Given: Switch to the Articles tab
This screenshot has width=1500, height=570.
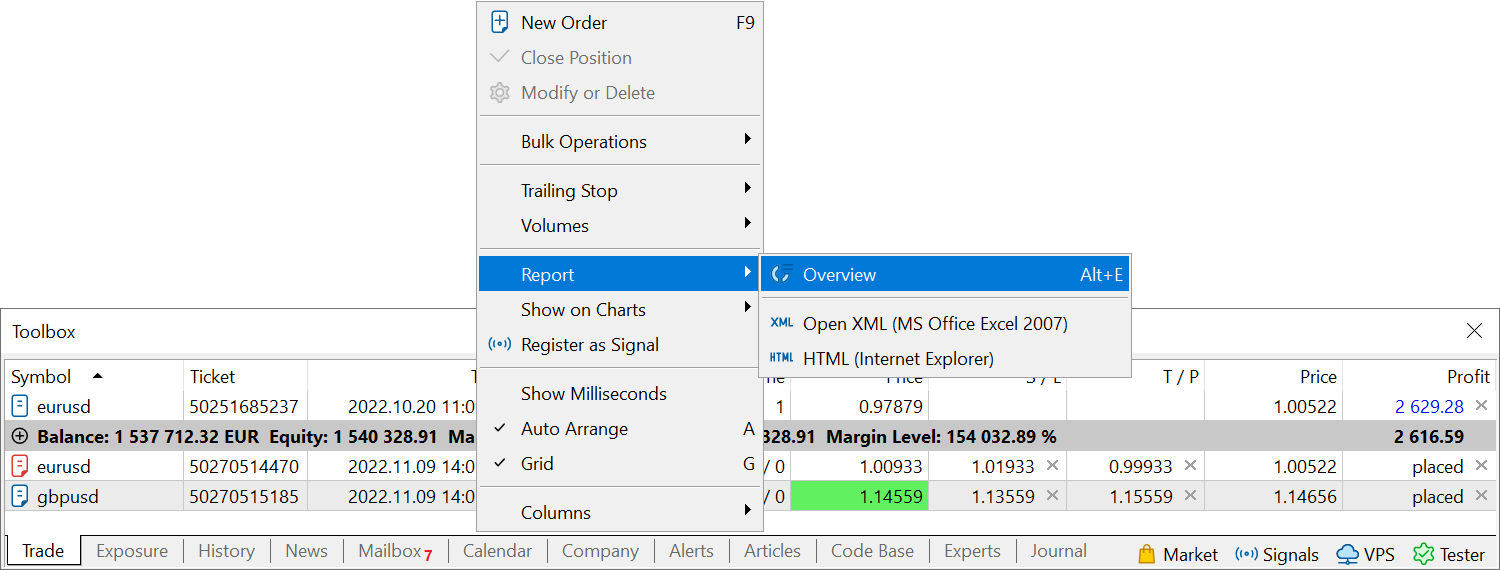Looking at the screenshot, I should 772,551.
